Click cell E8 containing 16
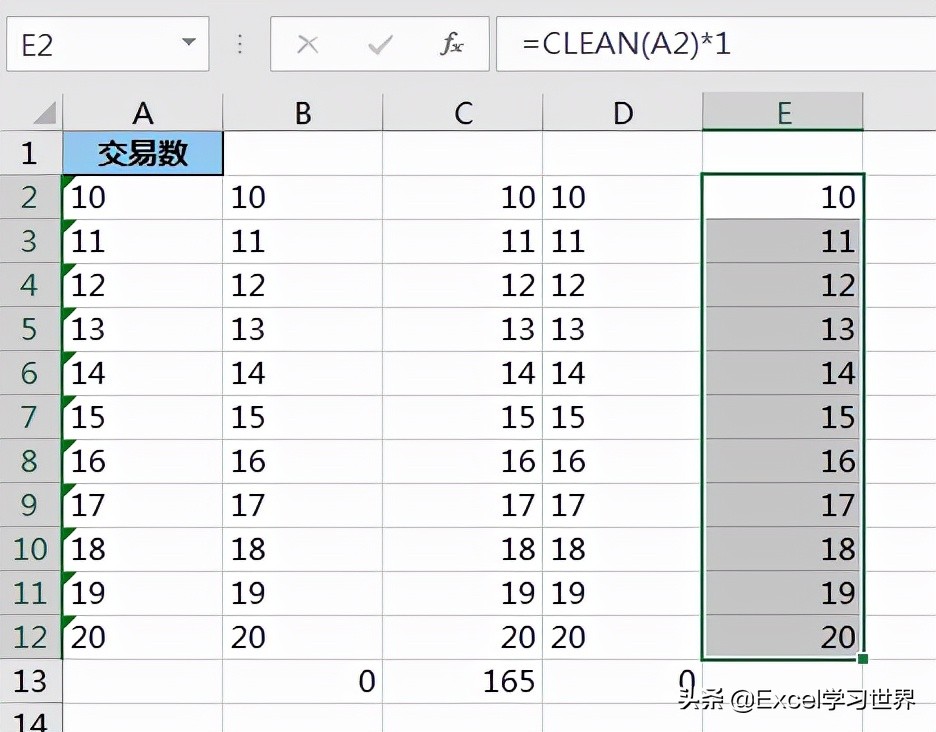Screen dimensions: 936x732 point(783,461)
